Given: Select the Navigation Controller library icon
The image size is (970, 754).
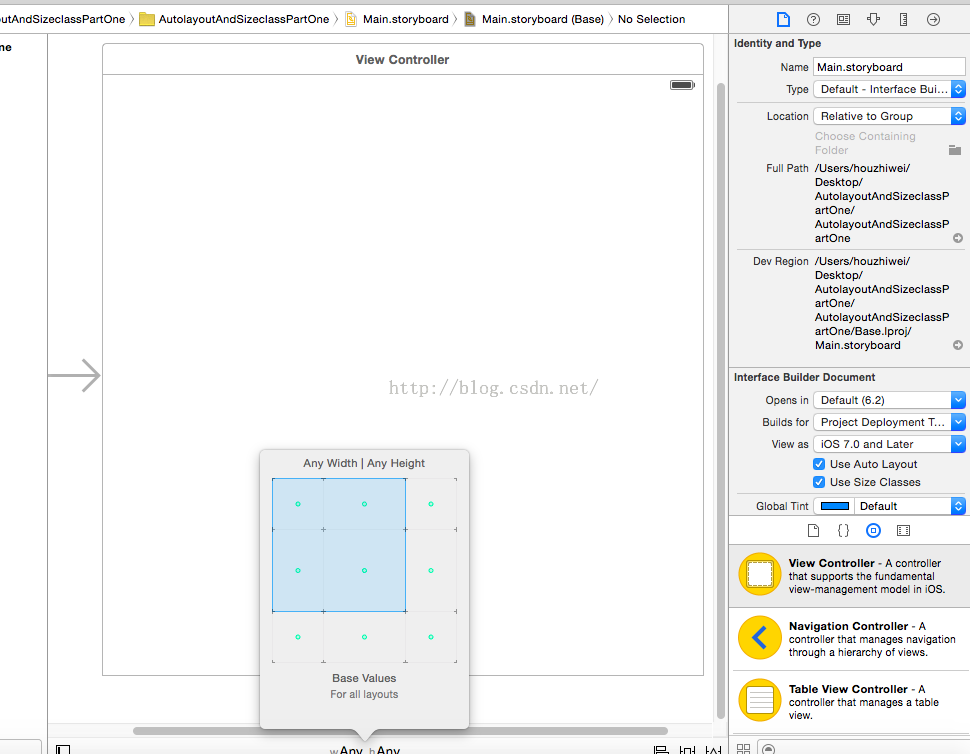Looking at the screenshot, I should [760, 637].
